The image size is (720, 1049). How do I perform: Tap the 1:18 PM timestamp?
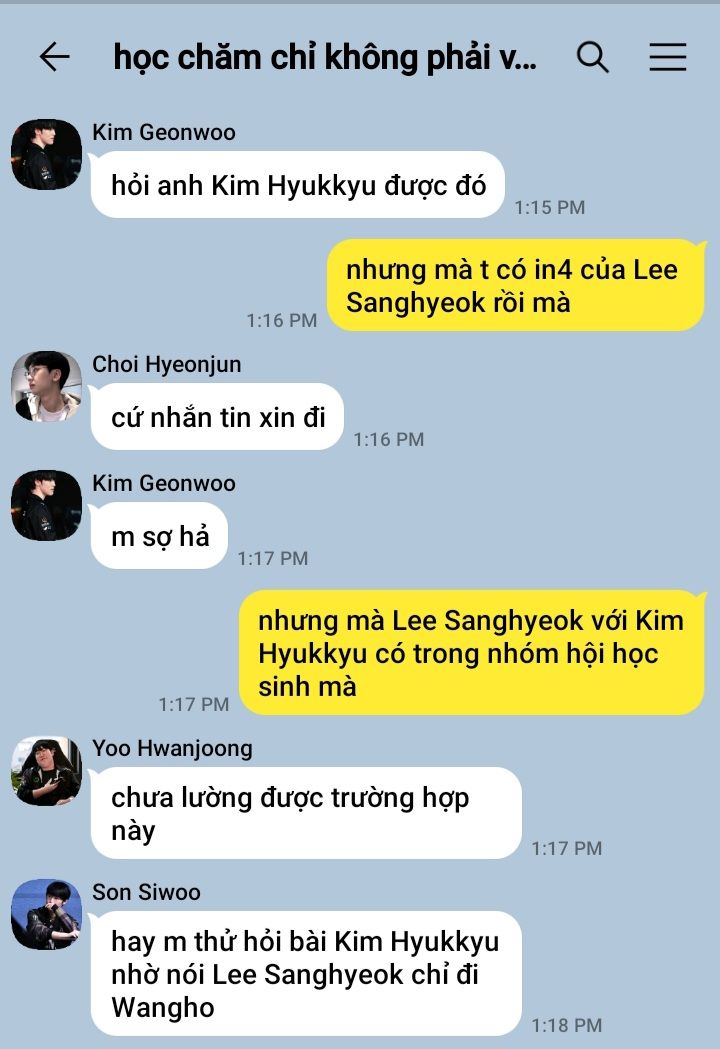click(567, 1025)
